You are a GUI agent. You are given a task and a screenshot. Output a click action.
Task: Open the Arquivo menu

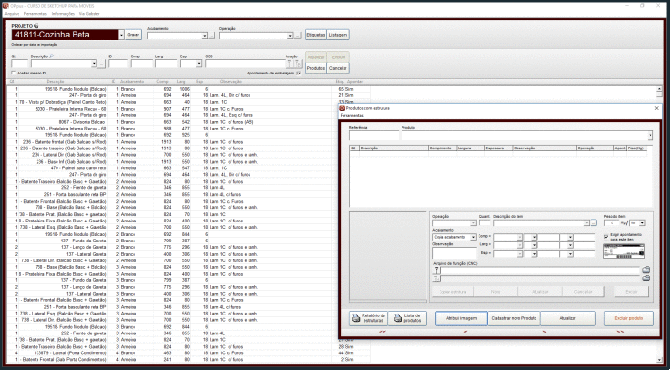pos(12,14)
